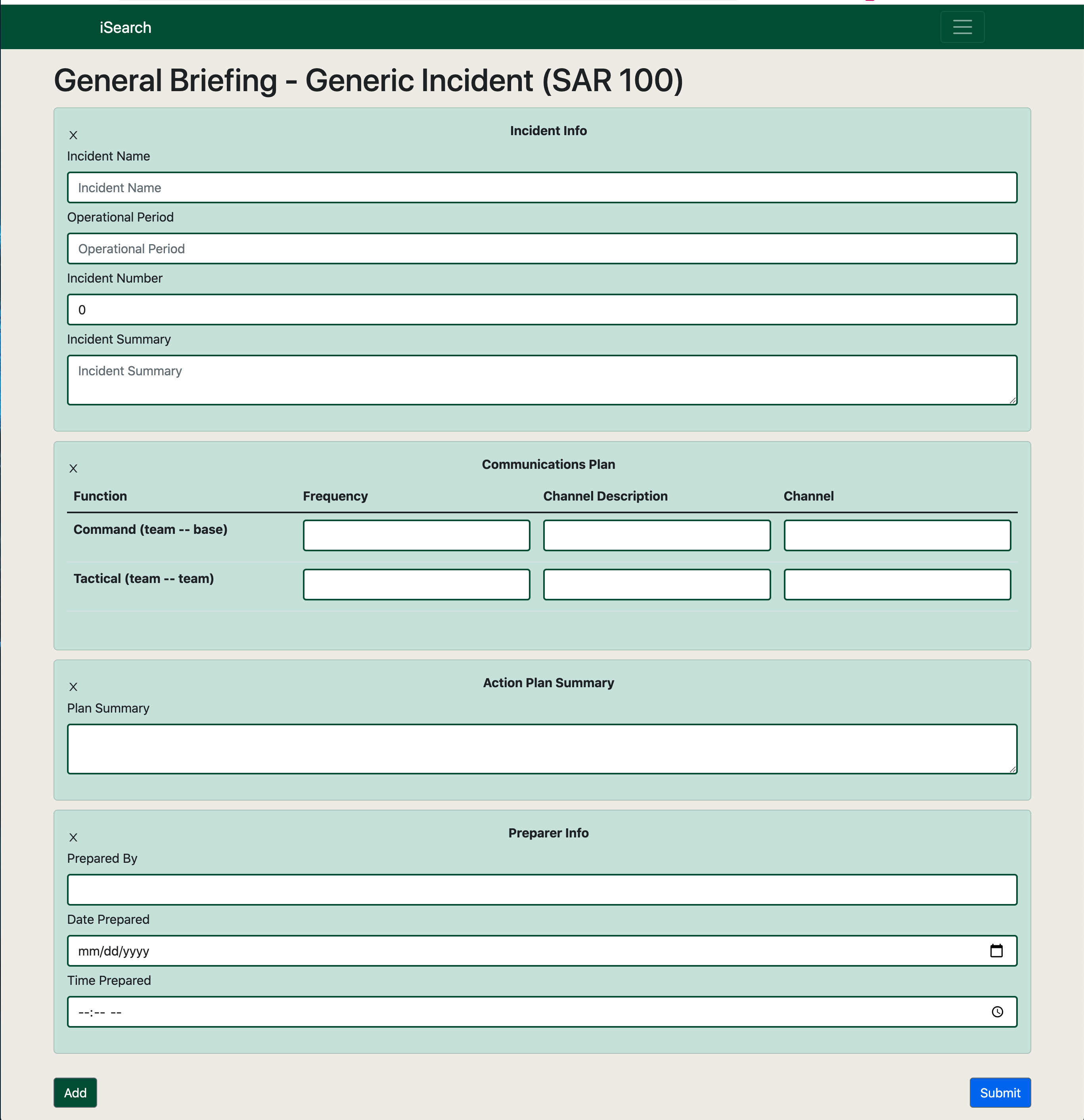The width and height of the screenshot is (1084, 1120).
Task: Dismiss the Incident Info section
Action: tap(73, 136)
